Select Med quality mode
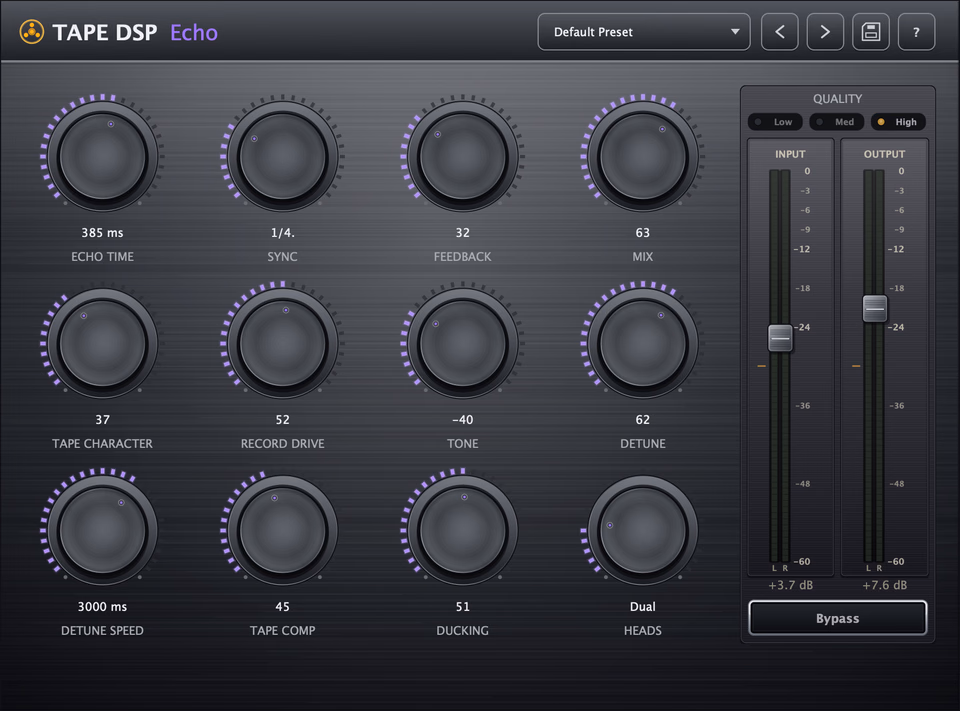The image size is (960, 711). (x=836, y=122)
